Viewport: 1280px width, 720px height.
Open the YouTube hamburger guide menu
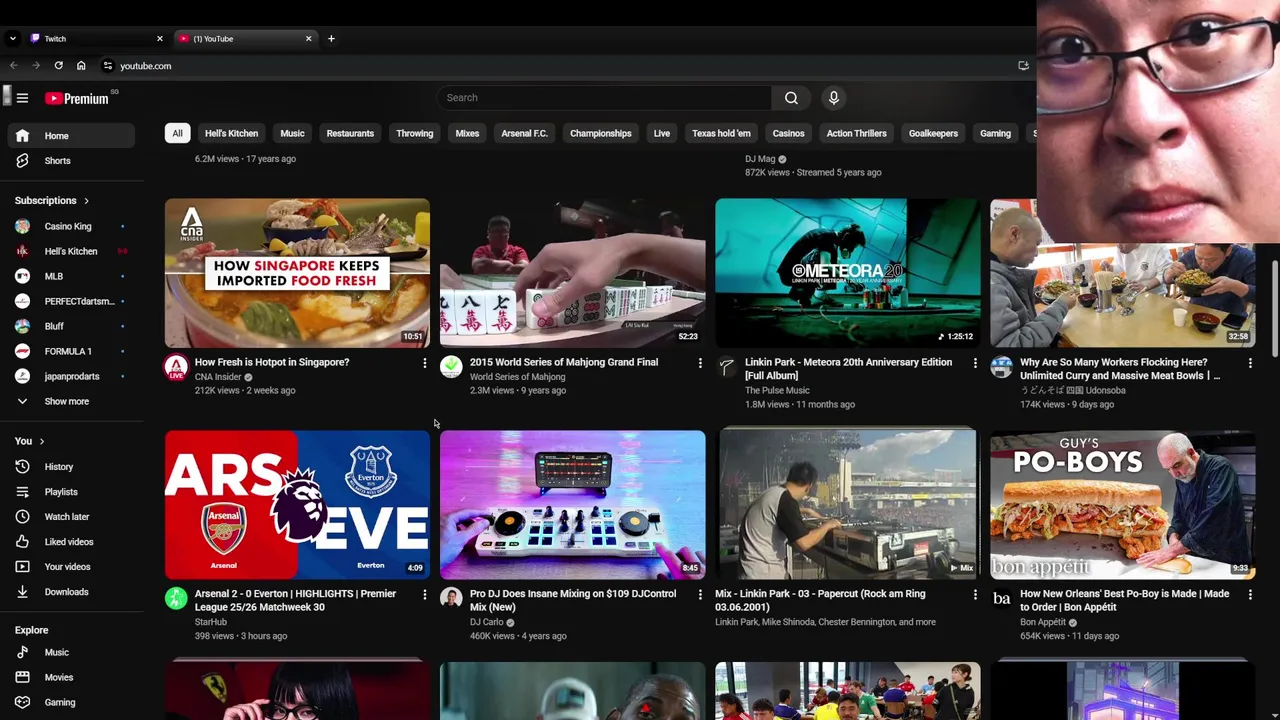click(x=22, y=98)
